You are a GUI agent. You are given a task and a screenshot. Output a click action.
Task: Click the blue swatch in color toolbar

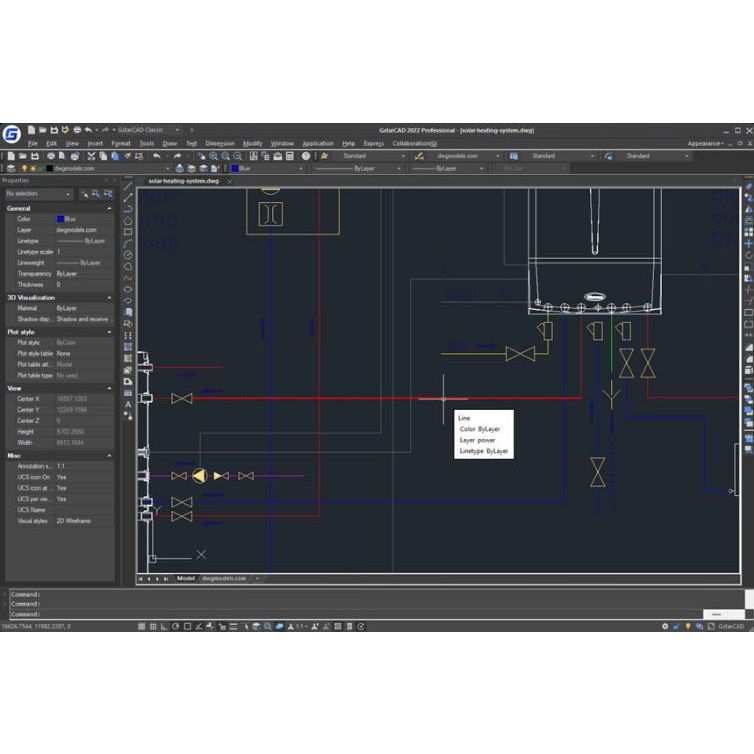(235, 168)
